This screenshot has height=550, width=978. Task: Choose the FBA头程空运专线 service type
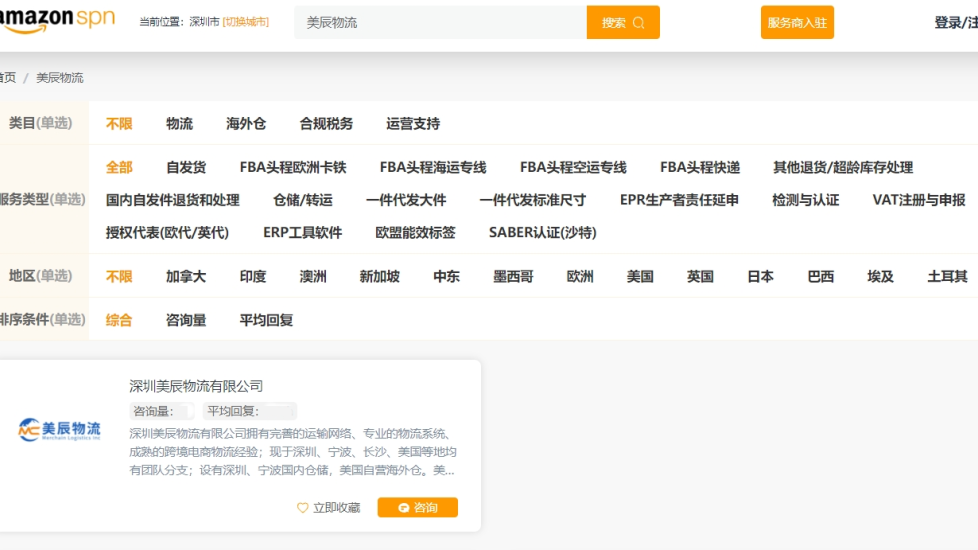pos(573,167)
